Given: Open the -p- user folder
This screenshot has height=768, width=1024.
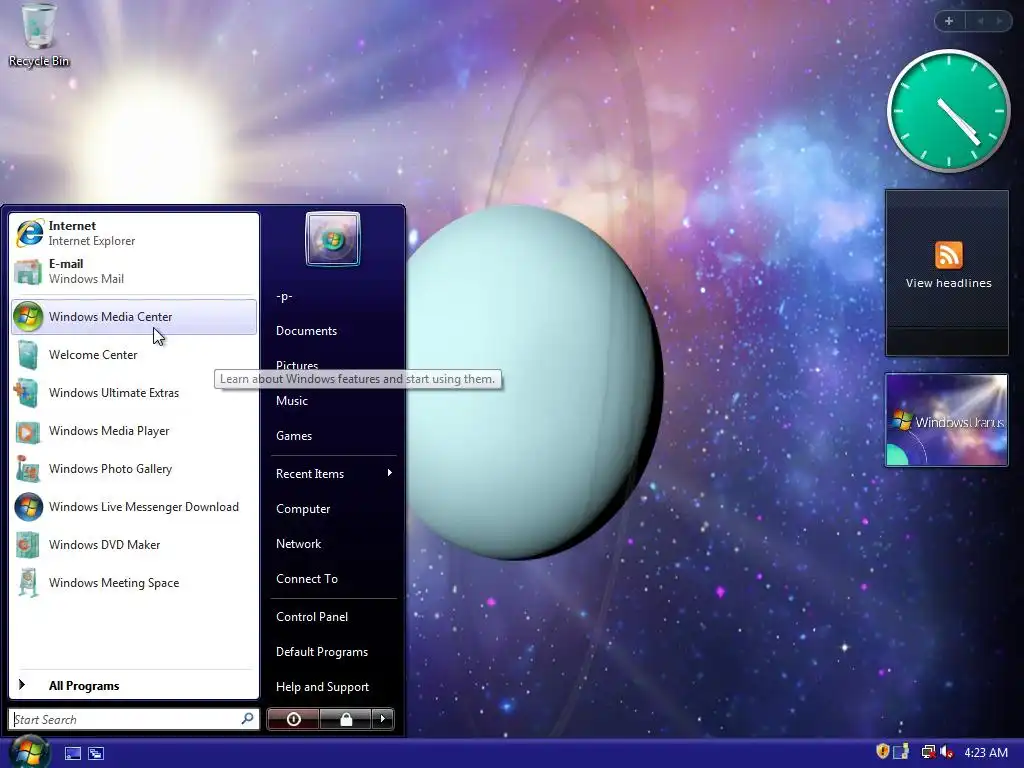Looking at the screenshot, I should [x=284, y=296].
